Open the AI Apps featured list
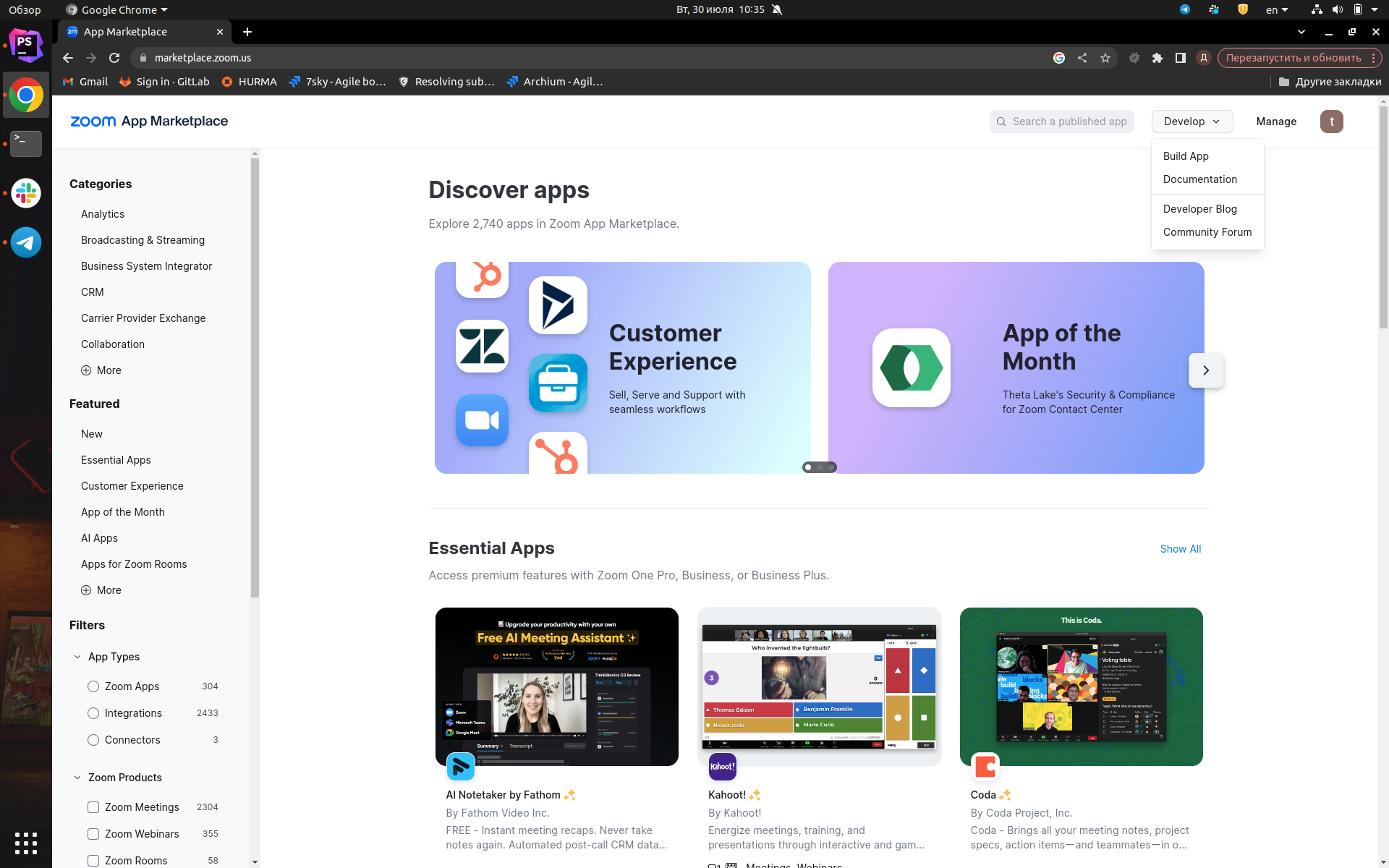The width and height of the screenshot is (1389, 868). pos(99,538)
